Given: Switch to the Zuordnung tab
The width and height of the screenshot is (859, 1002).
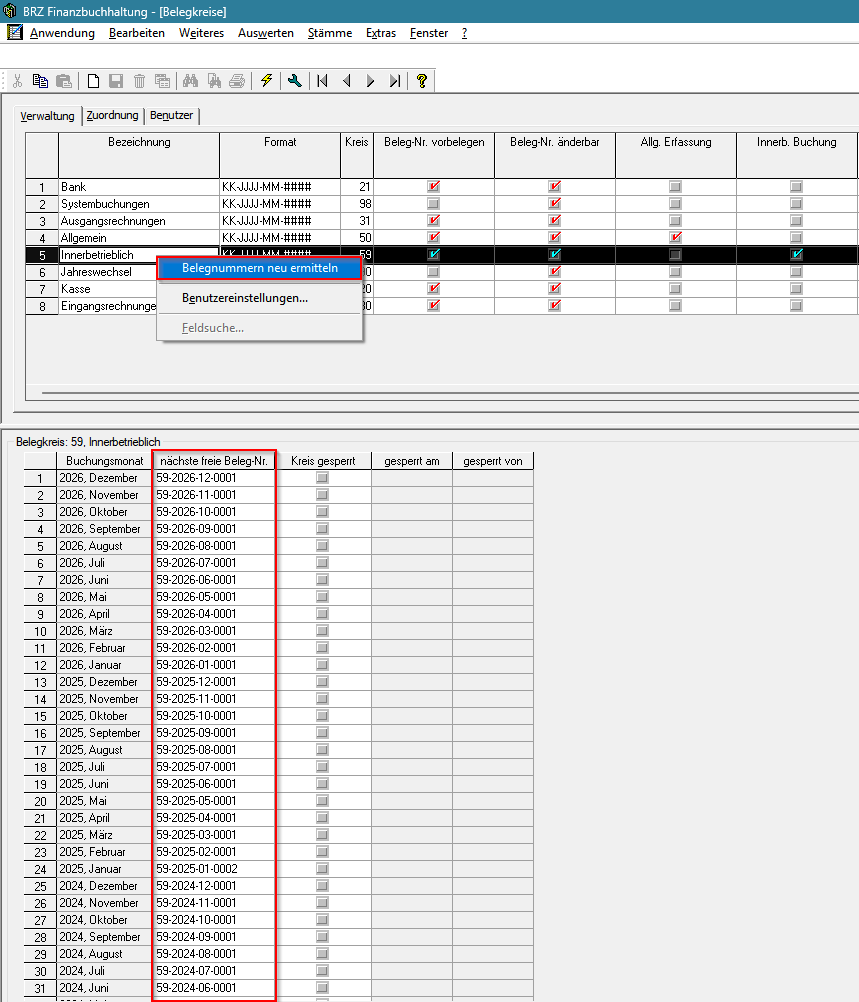Looking at the screenshot, I should point(112,116).
